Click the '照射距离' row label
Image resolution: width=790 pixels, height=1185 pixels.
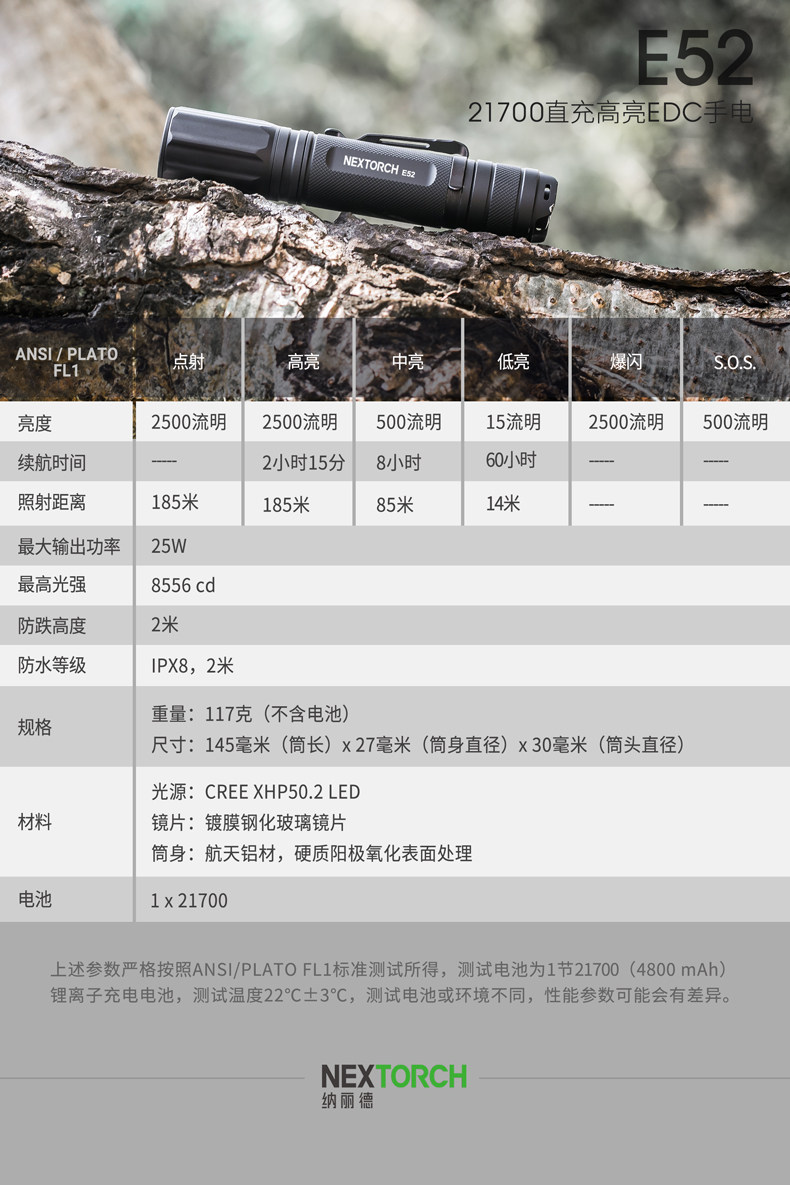[x=51, y=502]
